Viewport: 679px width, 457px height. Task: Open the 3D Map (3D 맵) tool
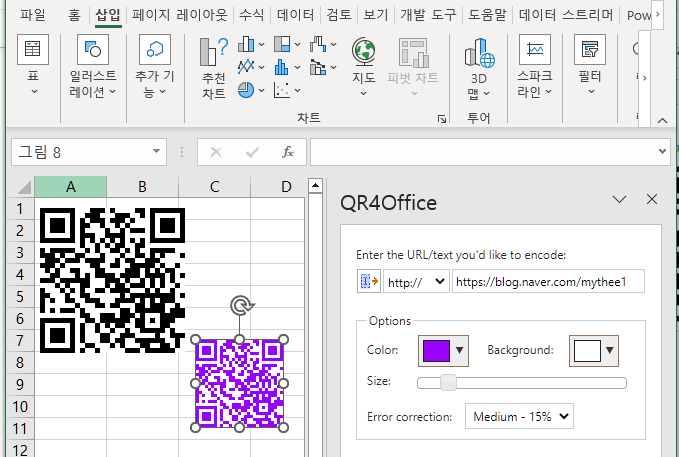click(479, 68)
